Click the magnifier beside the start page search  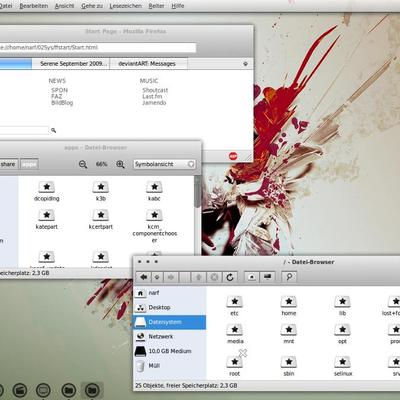(53, 130)
